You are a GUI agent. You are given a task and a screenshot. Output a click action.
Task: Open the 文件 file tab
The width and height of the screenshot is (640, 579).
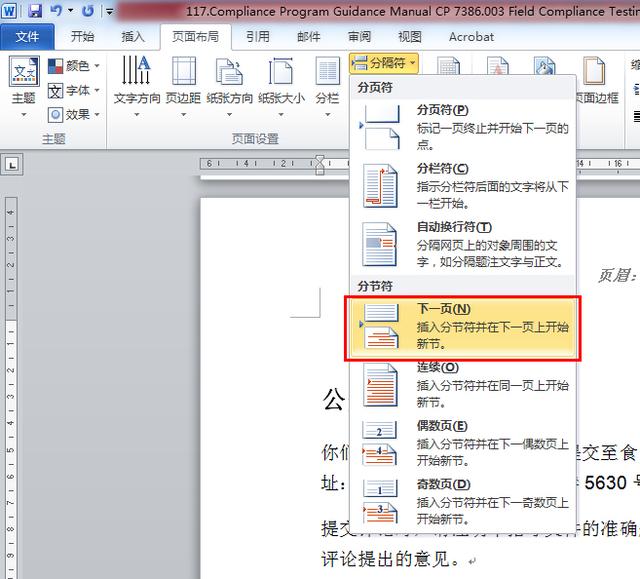coord(27,37)
